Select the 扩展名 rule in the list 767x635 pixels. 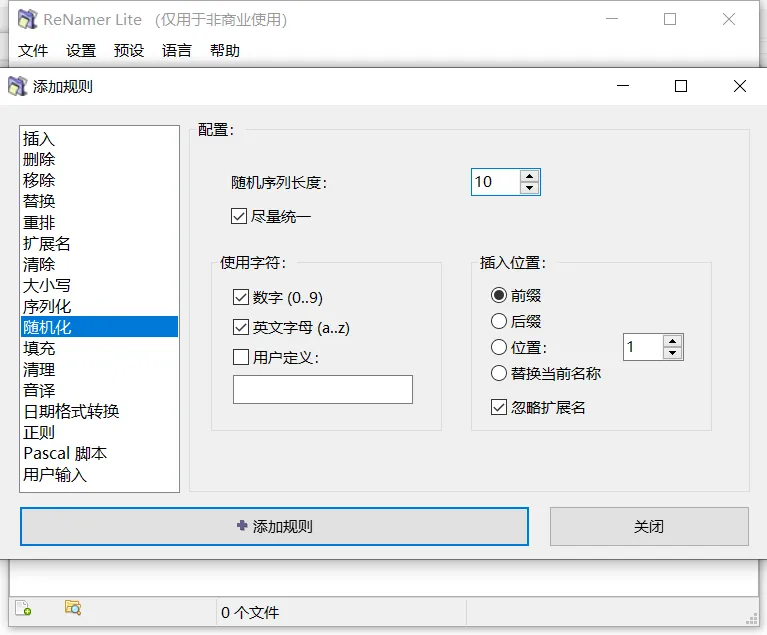pos(99,243)
